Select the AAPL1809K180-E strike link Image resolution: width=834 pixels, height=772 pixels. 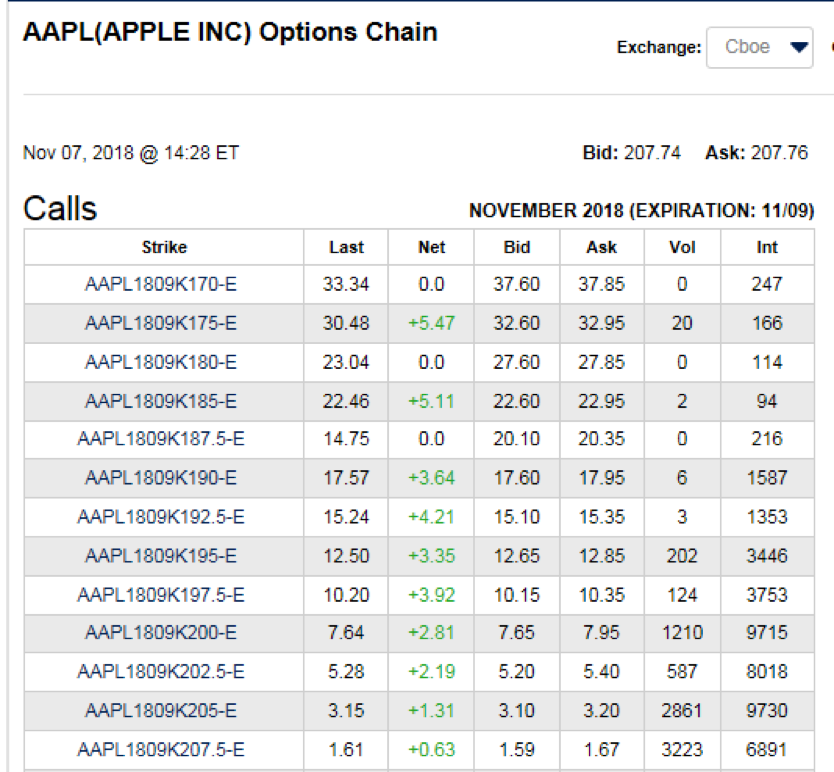161,363
